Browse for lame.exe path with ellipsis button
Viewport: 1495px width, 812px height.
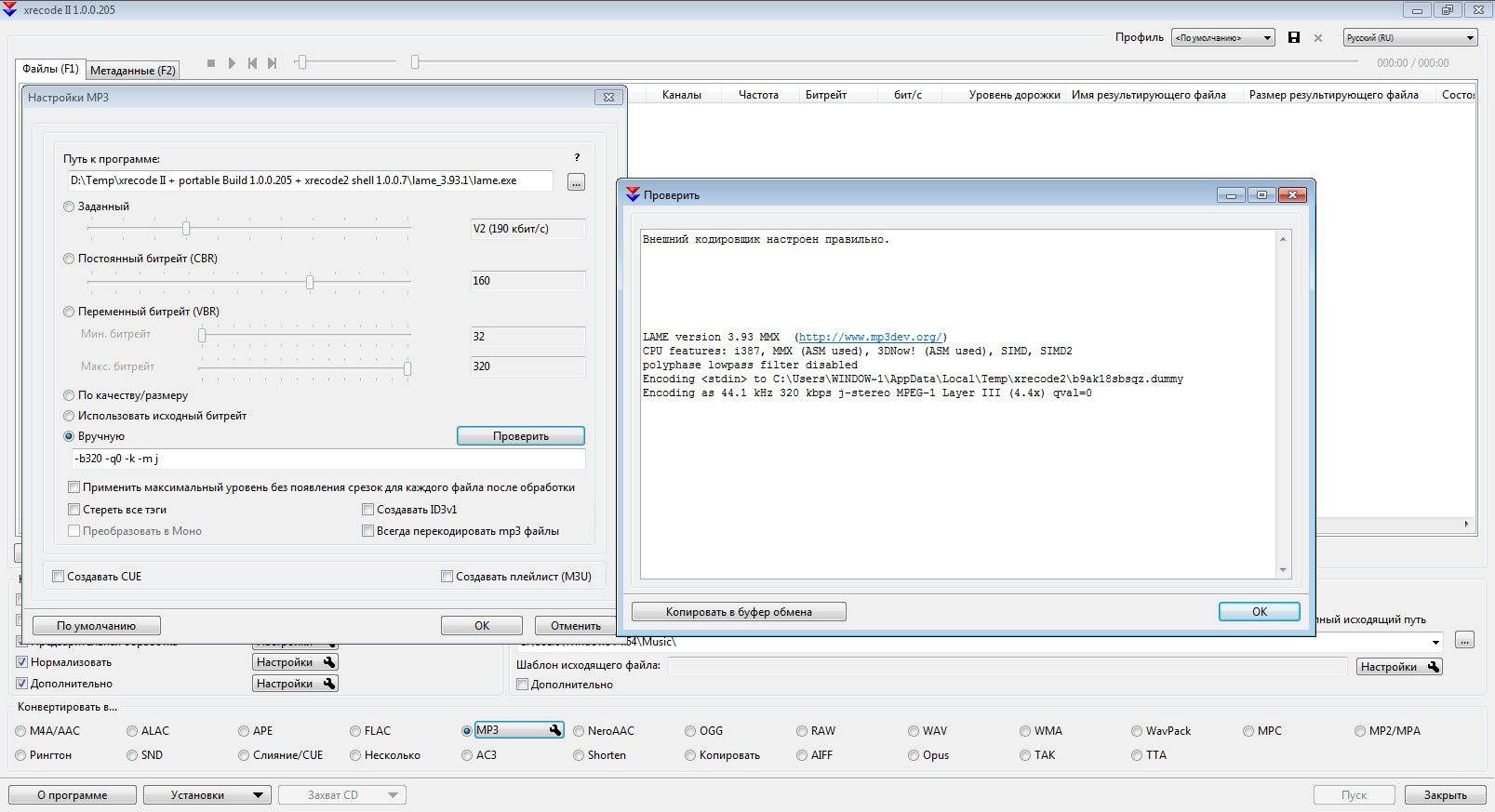(x=576, y=182)
